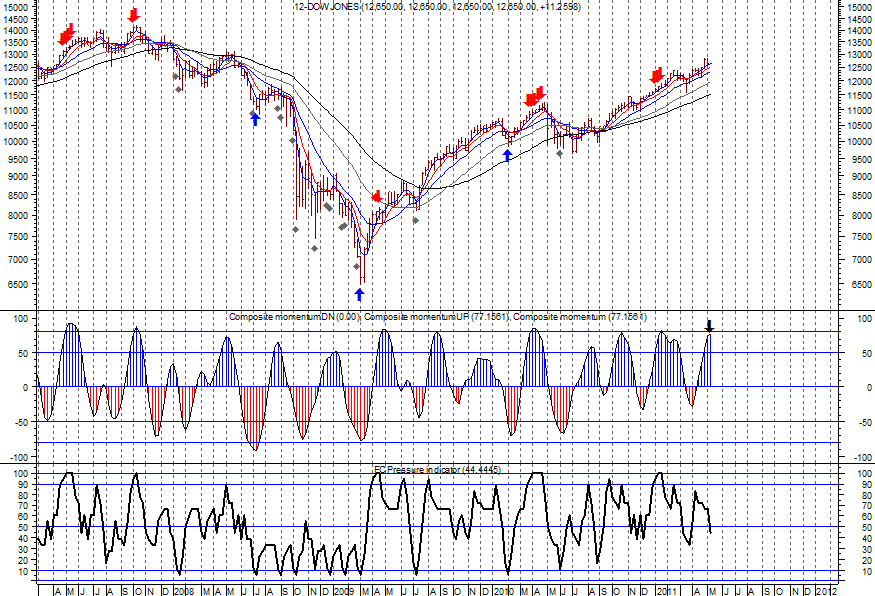Click the black down arrow above Composite momentum
The image size is (875, 596).
pyautogui.click(x=709, y=326)
